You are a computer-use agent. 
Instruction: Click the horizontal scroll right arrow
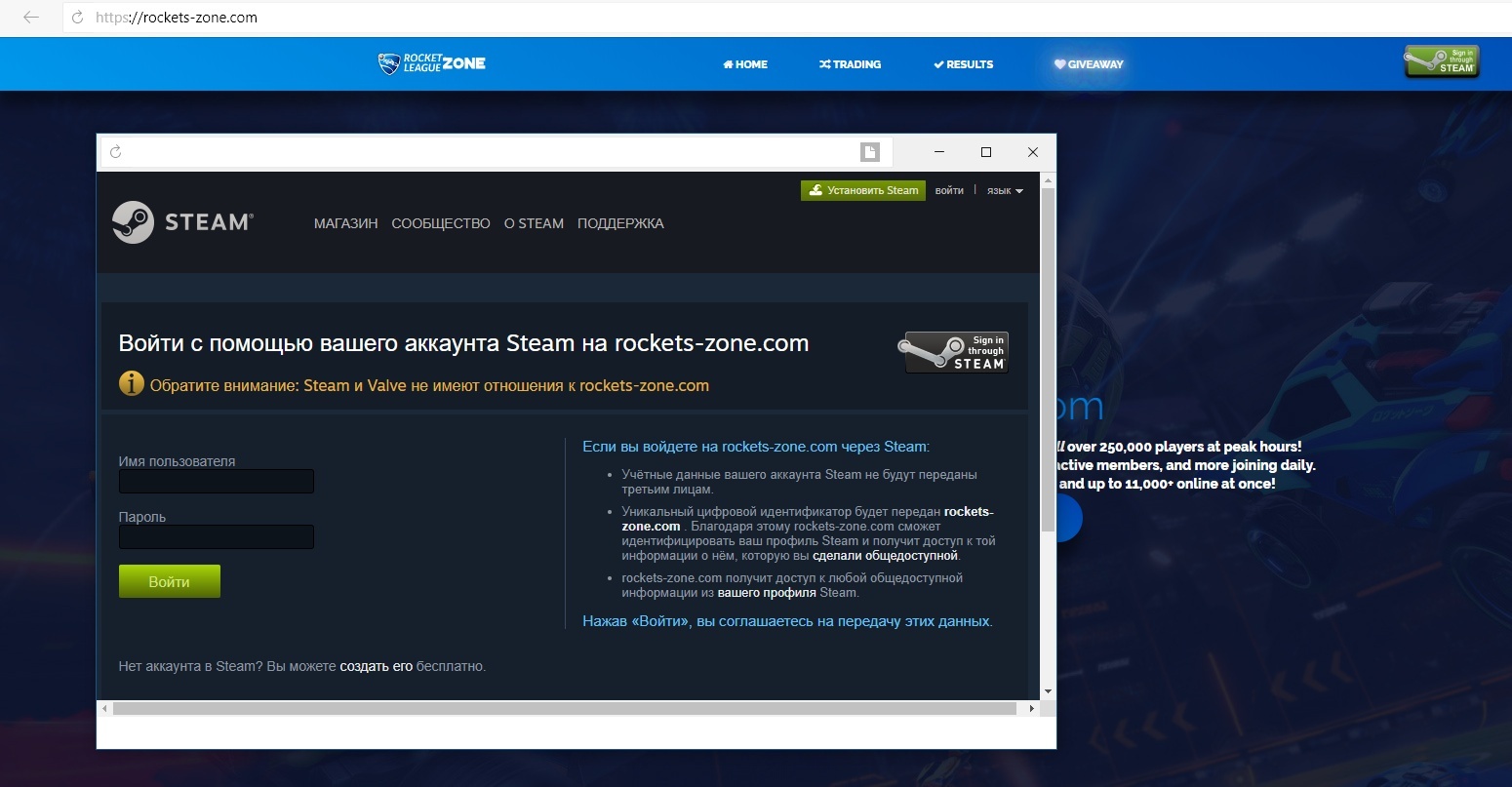pos(1032,709)
